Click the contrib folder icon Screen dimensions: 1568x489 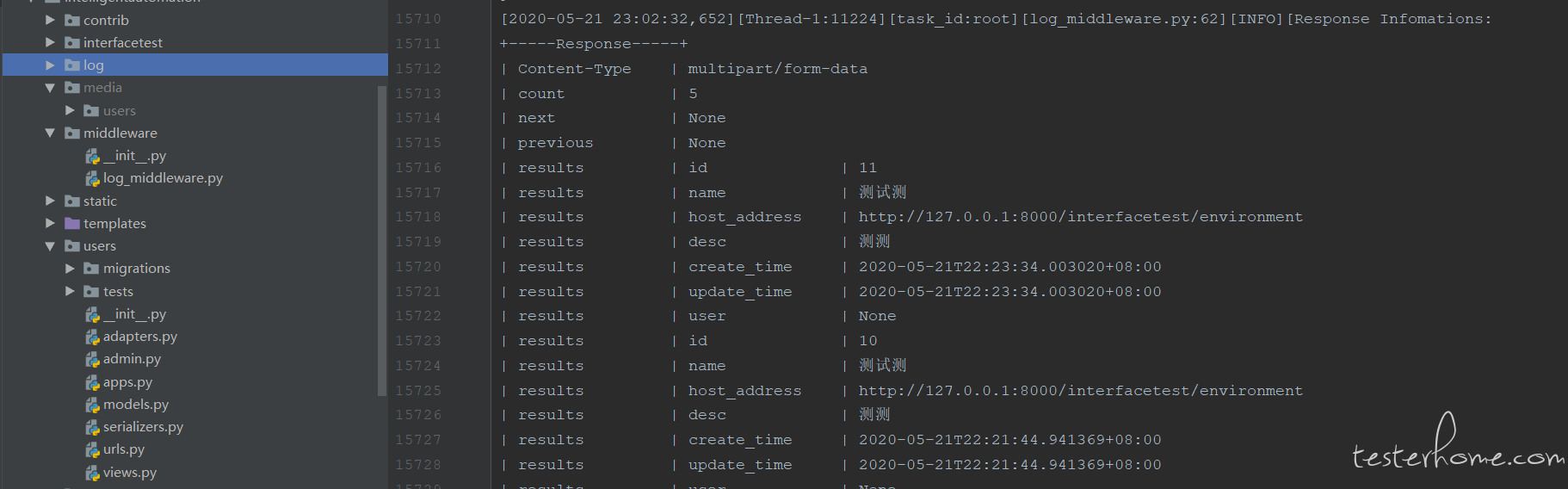pos(72,20)
